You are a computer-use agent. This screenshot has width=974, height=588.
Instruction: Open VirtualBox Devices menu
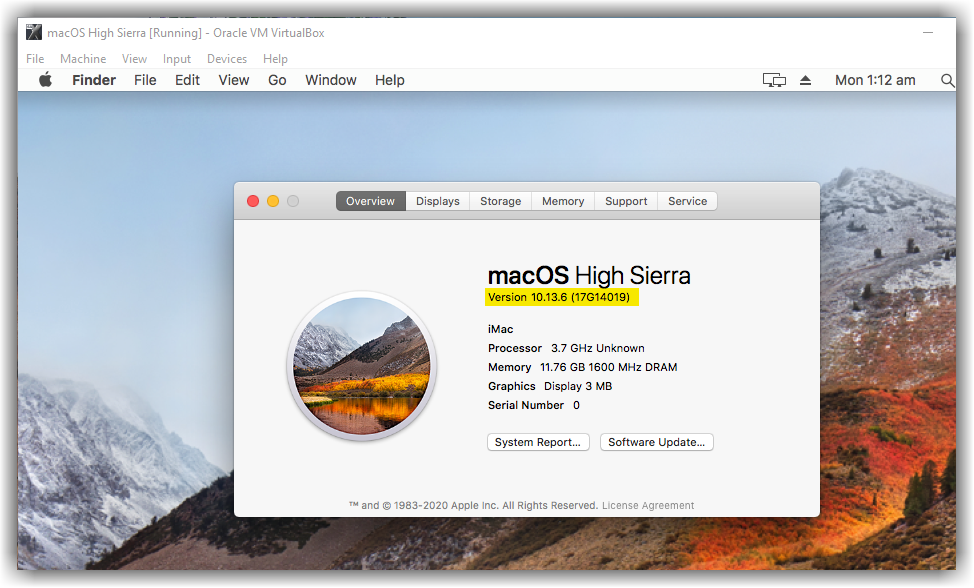pyautogui.click(x=227, y=58)
